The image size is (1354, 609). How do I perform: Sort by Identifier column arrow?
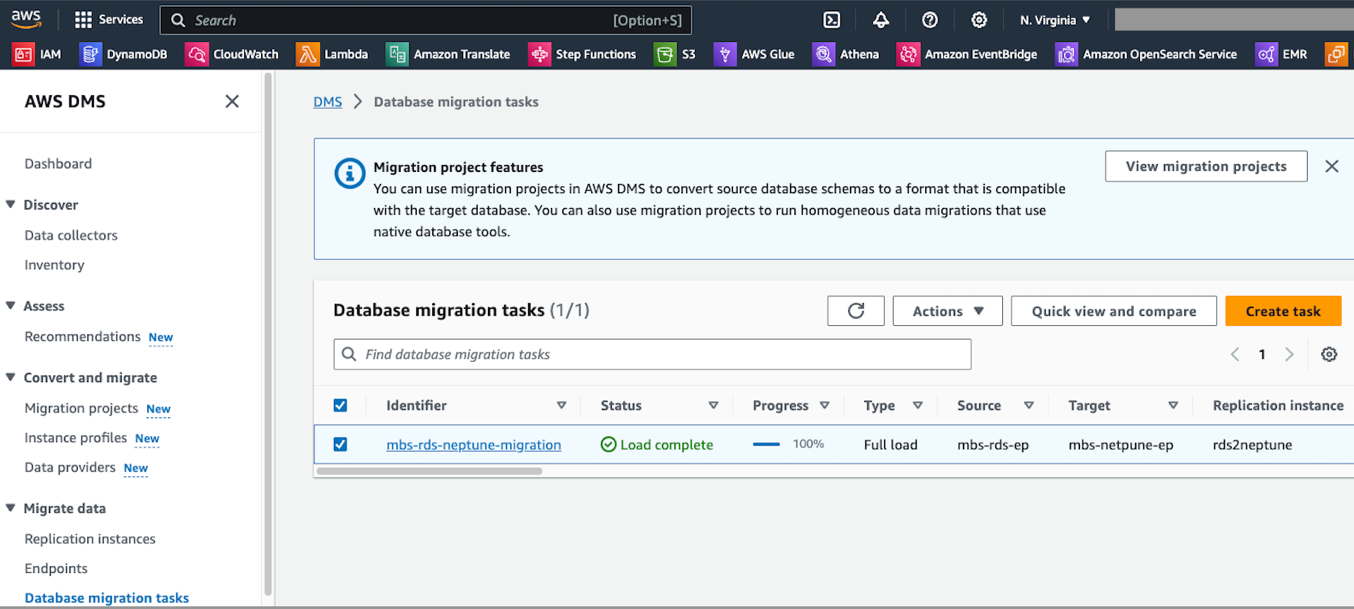(561, 406)
